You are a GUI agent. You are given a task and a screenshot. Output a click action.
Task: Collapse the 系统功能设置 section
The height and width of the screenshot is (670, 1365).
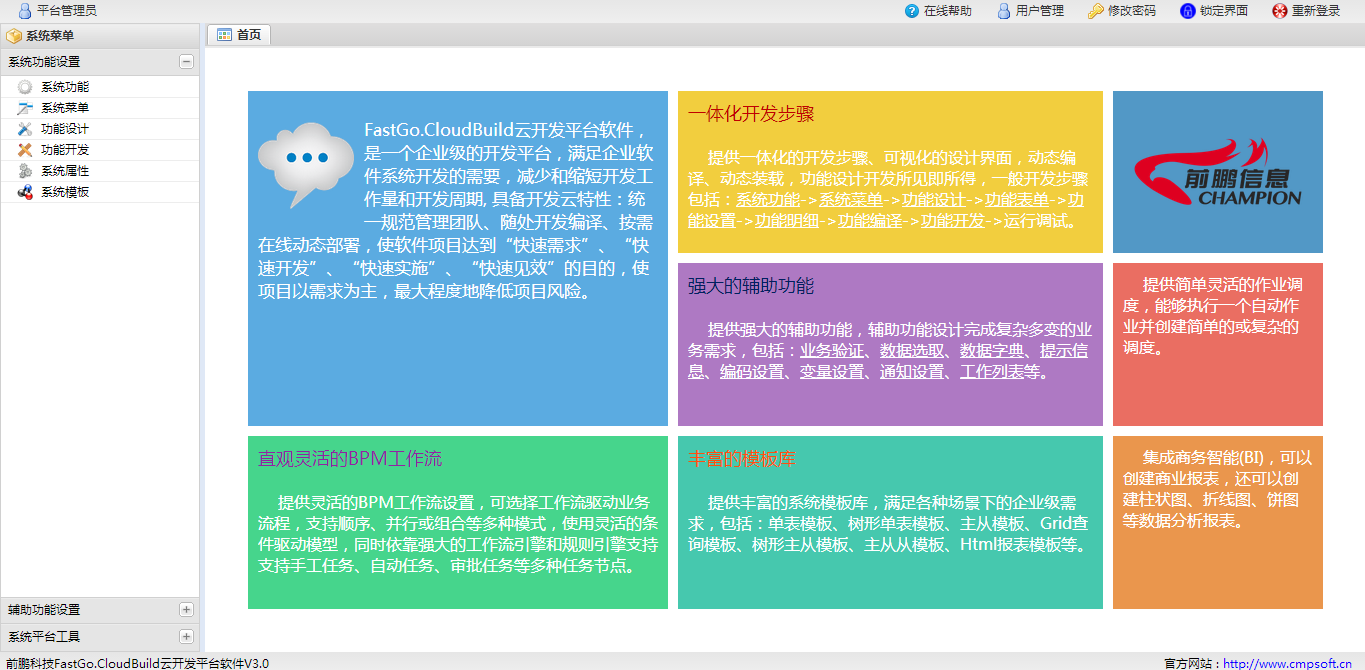186,62
